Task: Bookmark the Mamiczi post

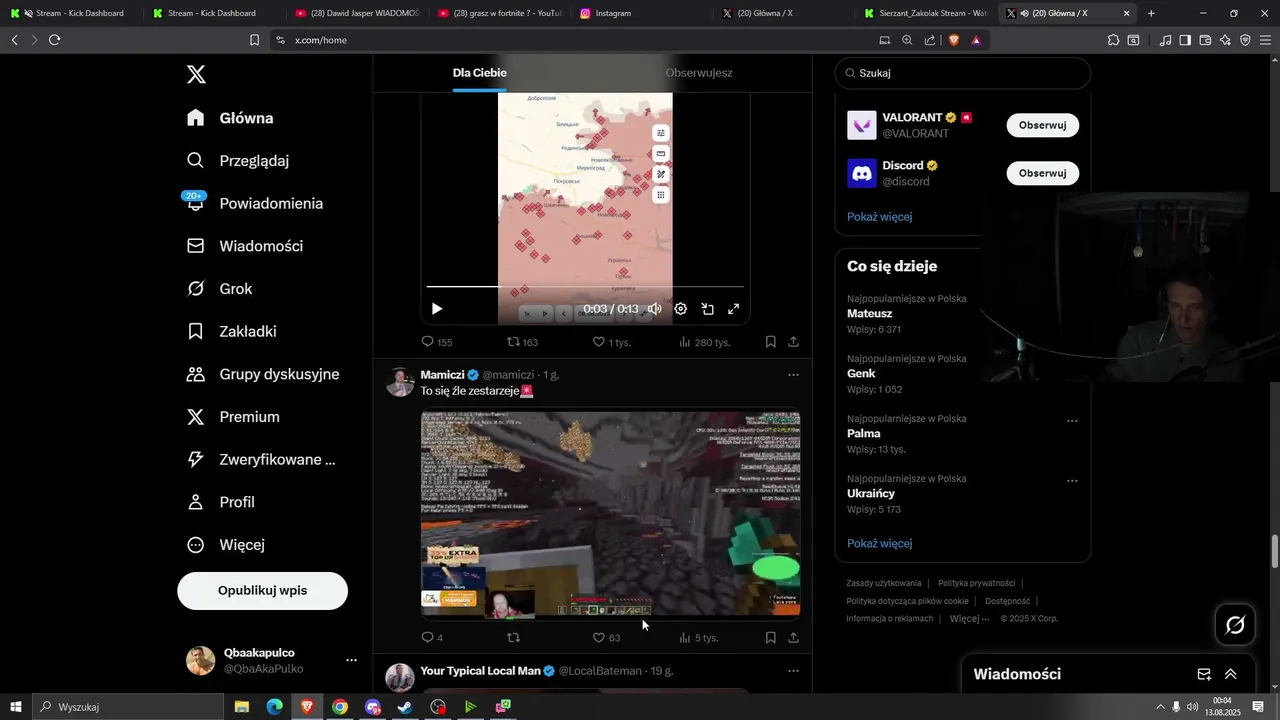Action: (x=771, y=638)
